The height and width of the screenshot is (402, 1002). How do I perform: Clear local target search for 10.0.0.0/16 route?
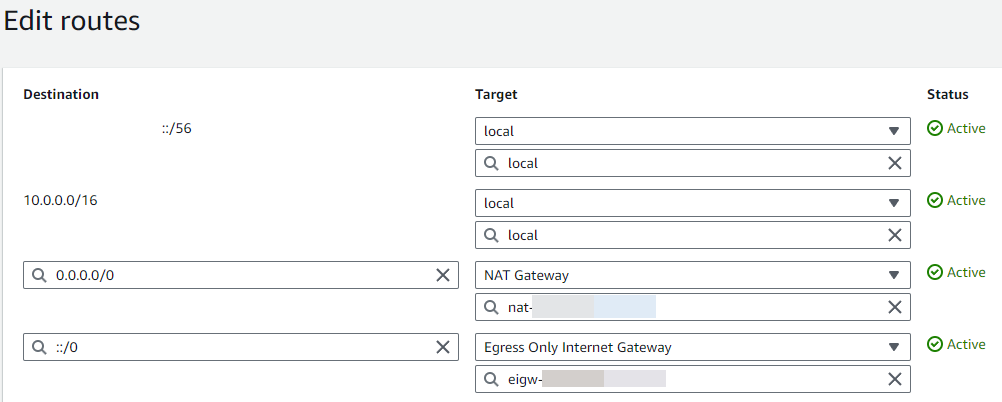(x=895, y=235)
